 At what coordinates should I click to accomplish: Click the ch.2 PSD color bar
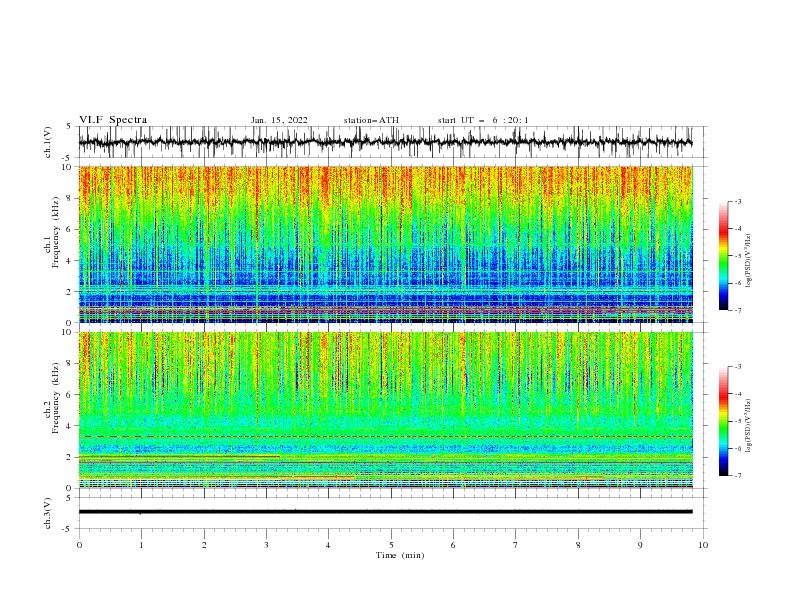[x=723, y=421]
